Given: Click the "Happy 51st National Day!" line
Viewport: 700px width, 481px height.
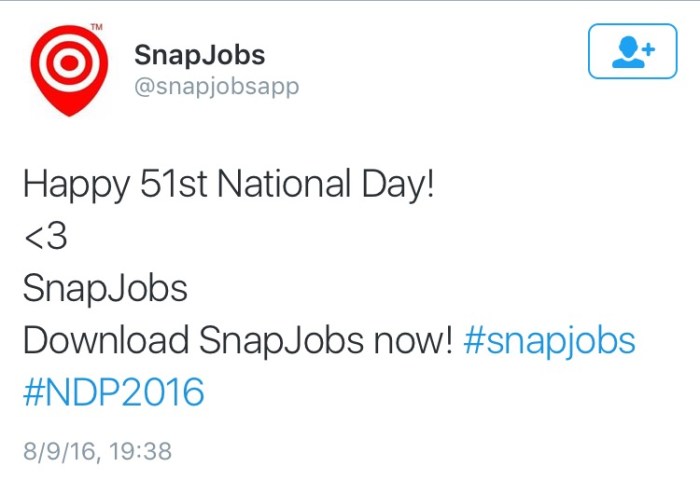Looking at the screenshot, I should [x=229, y=185].
